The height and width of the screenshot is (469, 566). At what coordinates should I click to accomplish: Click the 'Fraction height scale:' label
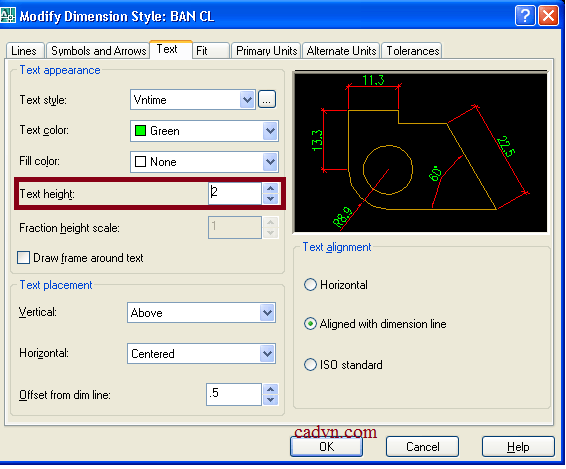(x=69, y=228)
